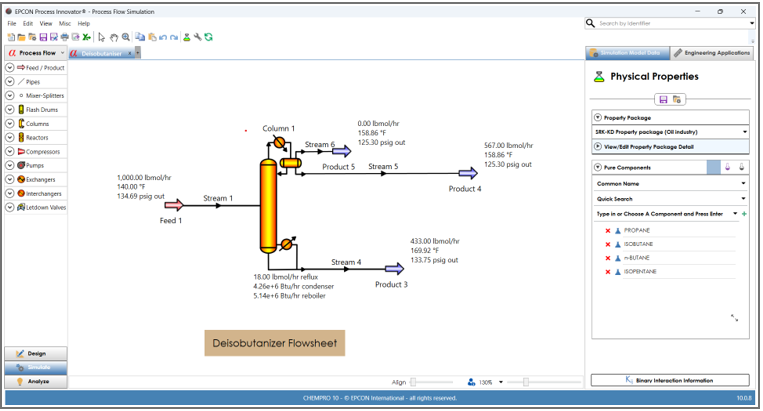Open a file with the yellow folder icon
This screenshot has width=763, height=411.
coord(21,37)
